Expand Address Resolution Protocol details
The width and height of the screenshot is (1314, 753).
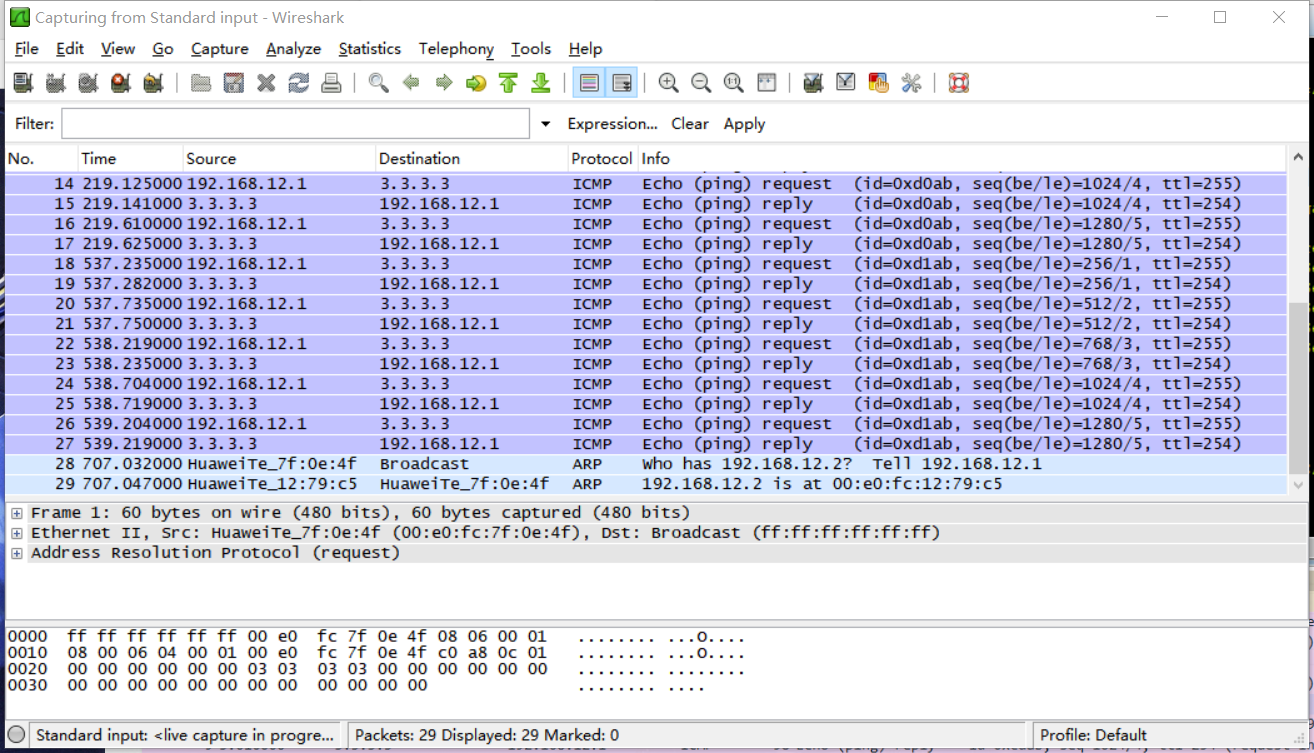[16, 553]
